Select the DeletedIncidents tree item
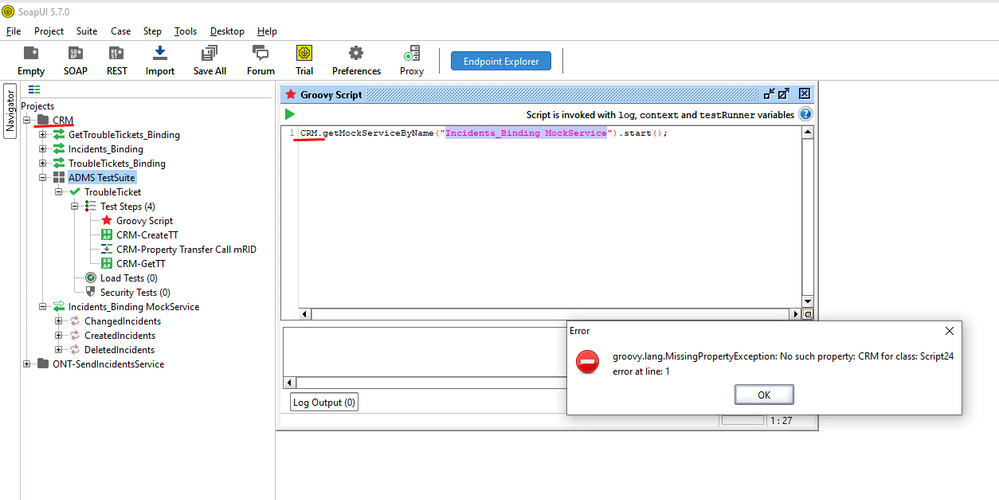 pos(119,350)
